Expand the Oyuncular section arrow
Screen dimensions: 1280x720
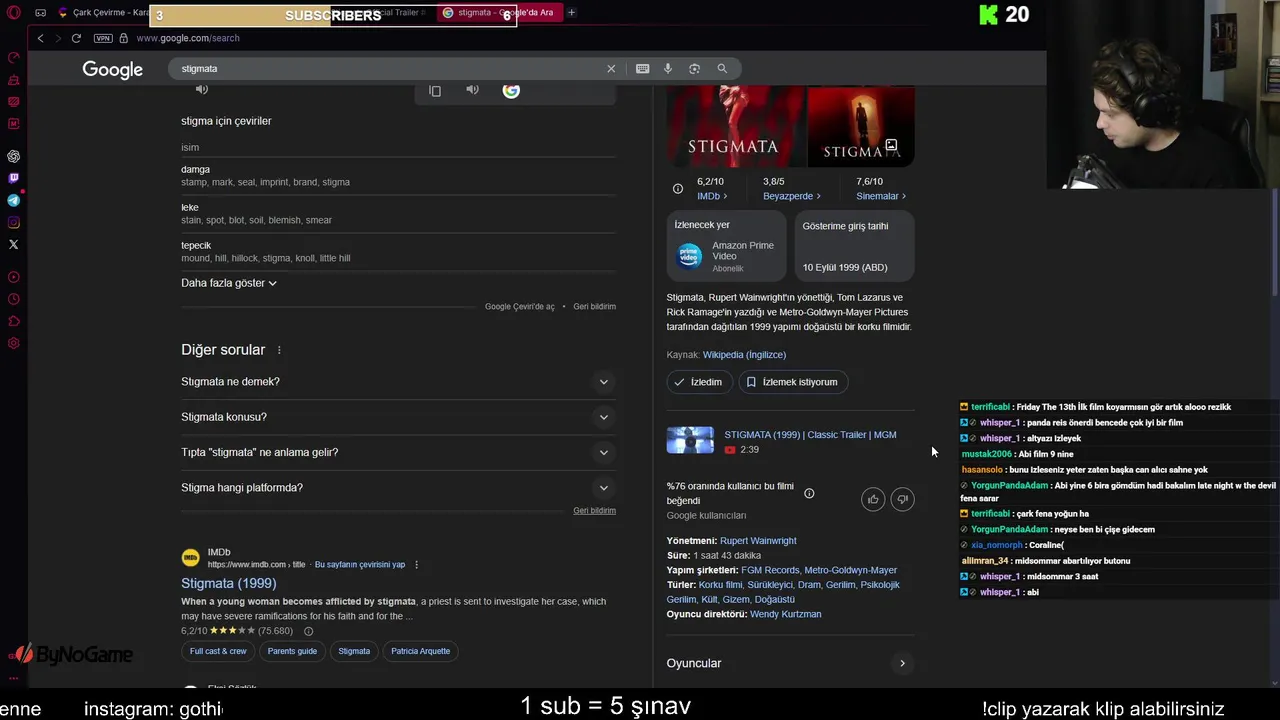(x=902, y=663)
